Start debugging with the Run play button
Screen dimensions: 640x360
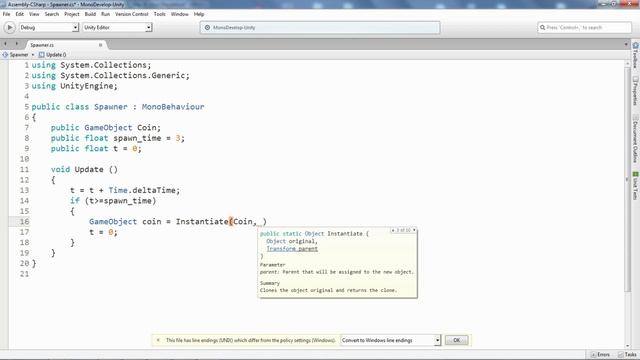9,27
